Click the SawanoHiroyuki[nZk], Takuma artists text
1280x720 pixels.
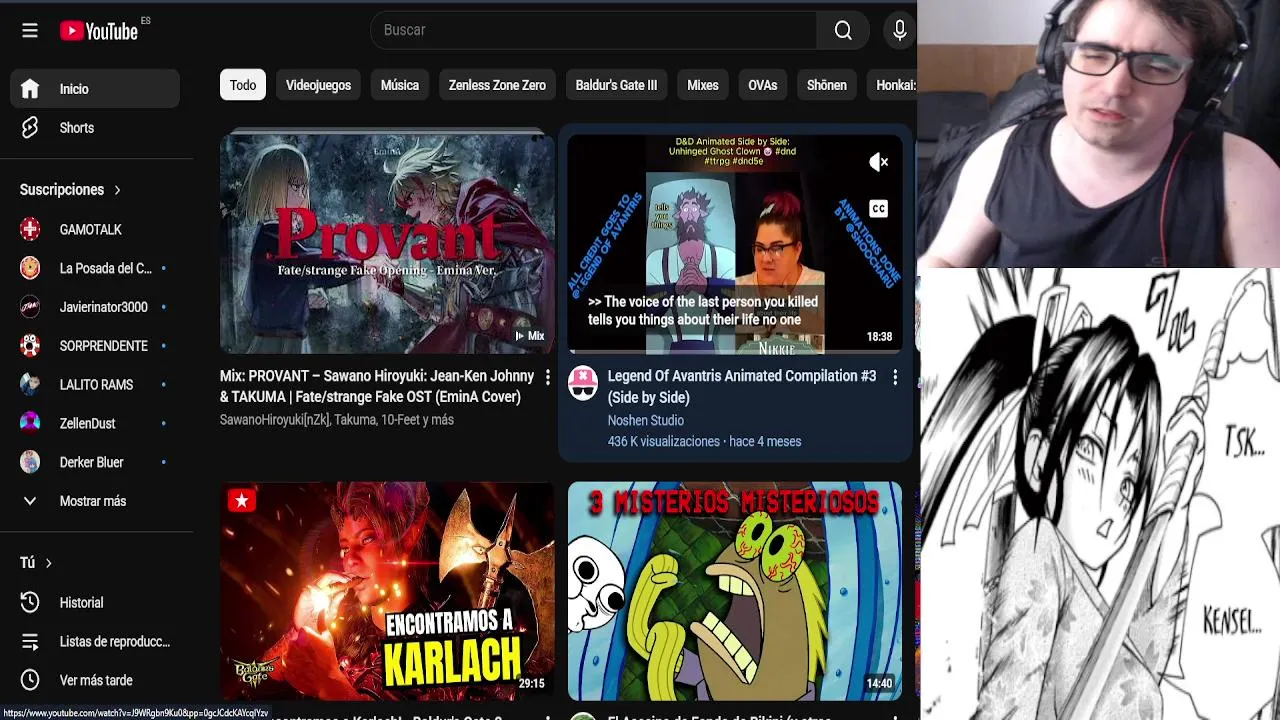[337, 420]
